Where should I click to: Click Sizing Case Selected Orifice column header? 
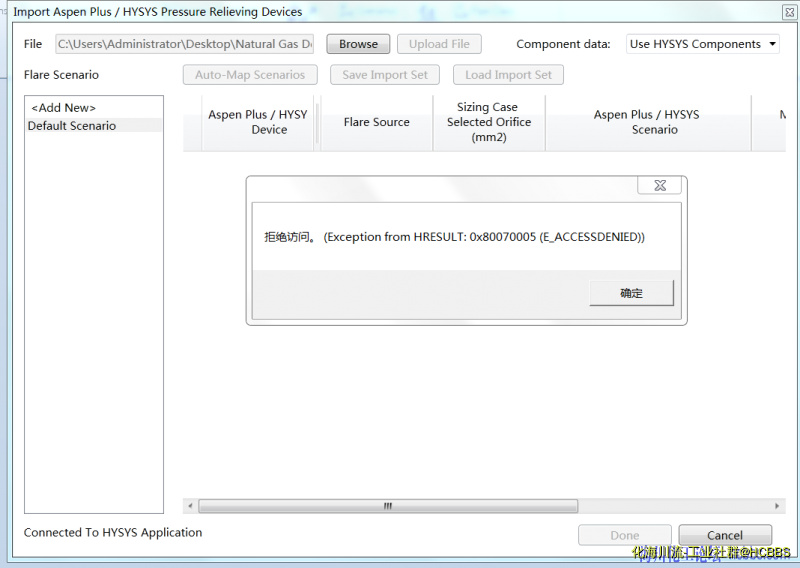point(489,122)
